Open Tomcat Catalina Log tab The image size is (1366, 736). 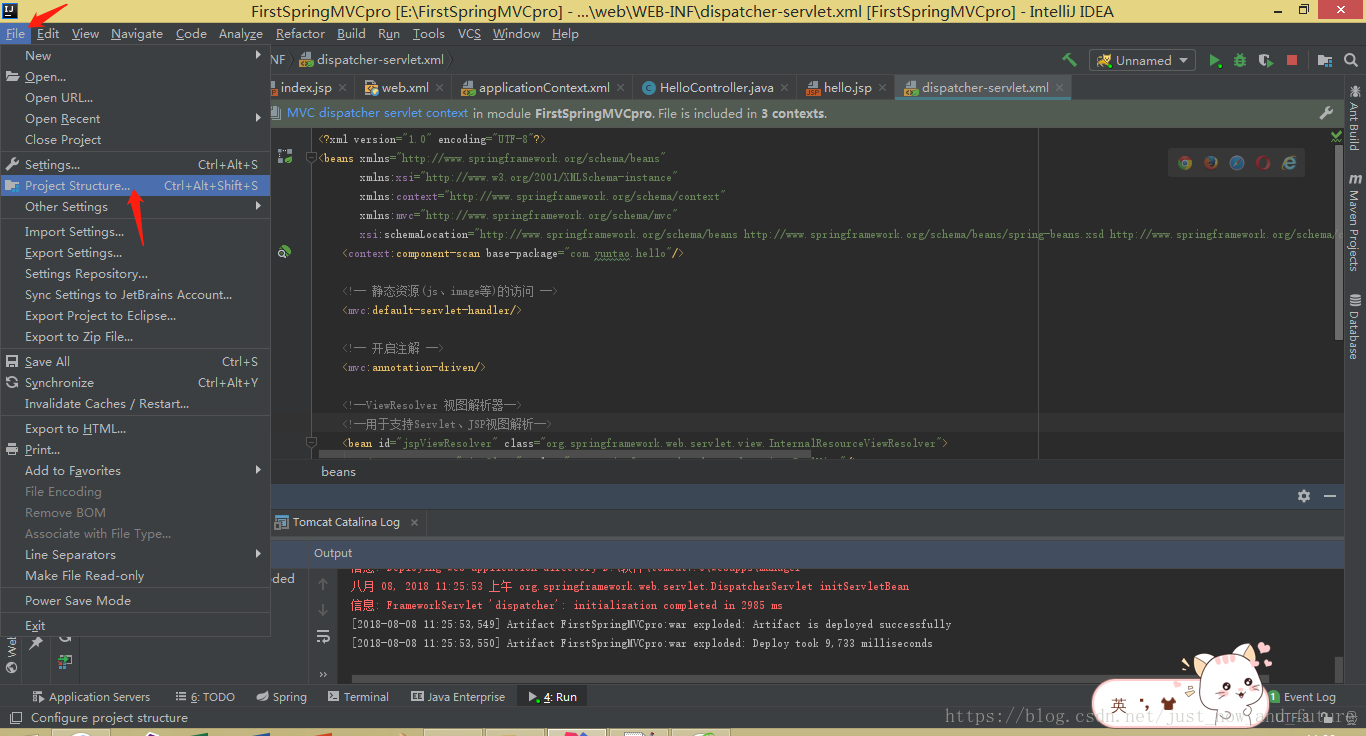(x=346, y=522)
